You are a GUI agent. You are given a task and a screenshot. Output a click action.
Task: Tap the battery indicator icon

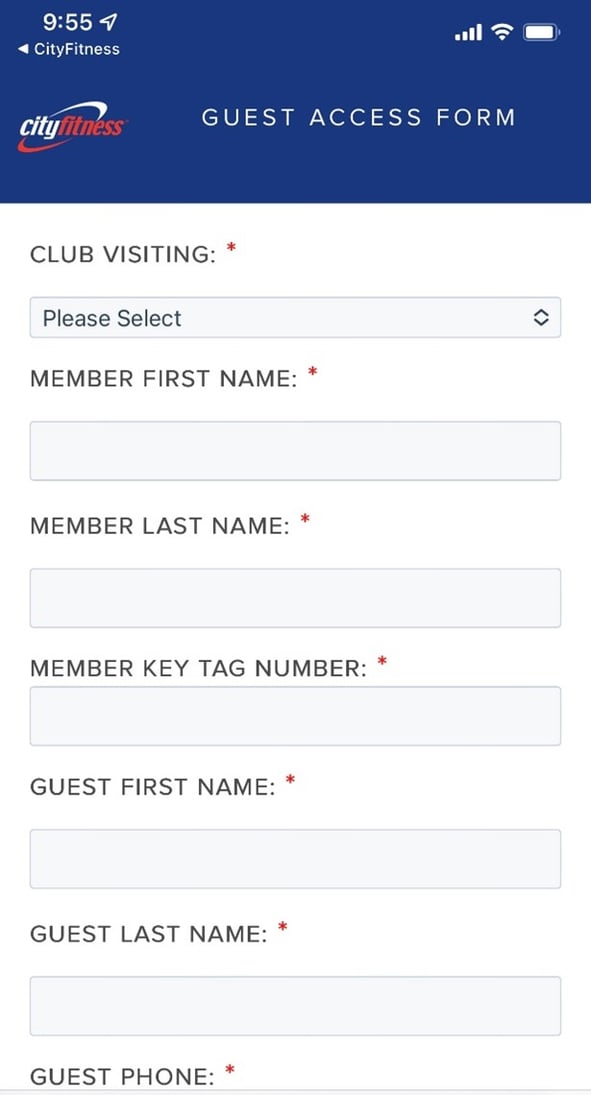pos(543,30)
